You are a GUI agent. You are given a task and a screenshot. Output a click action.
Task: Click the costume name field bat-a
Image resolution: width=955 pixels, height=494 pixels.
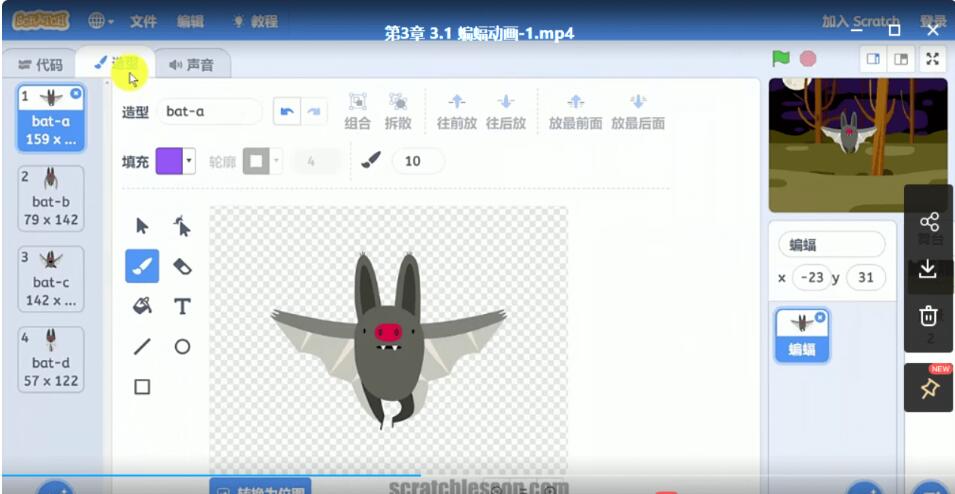[209, 111]
